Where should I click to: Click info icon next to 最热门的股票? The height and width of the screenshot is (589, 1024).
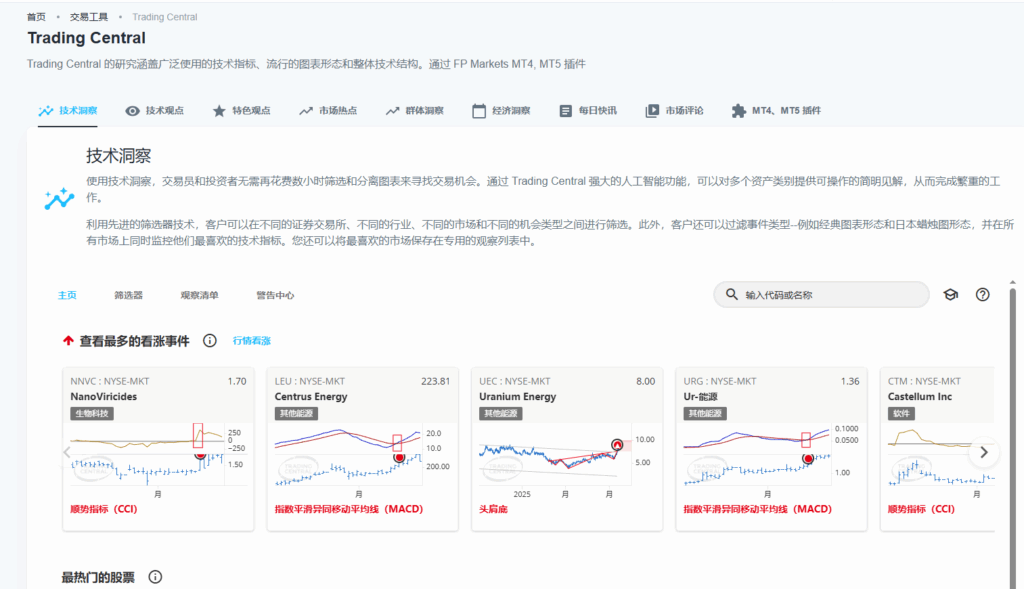pyautogui.click(x=155, y=577)
